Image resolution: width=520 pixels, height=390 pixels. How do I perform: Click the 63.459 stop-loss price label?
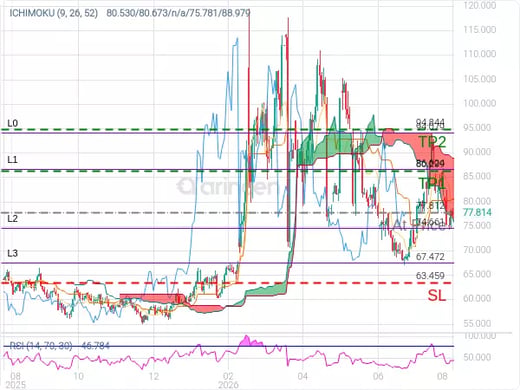click(x=430, y=276)
